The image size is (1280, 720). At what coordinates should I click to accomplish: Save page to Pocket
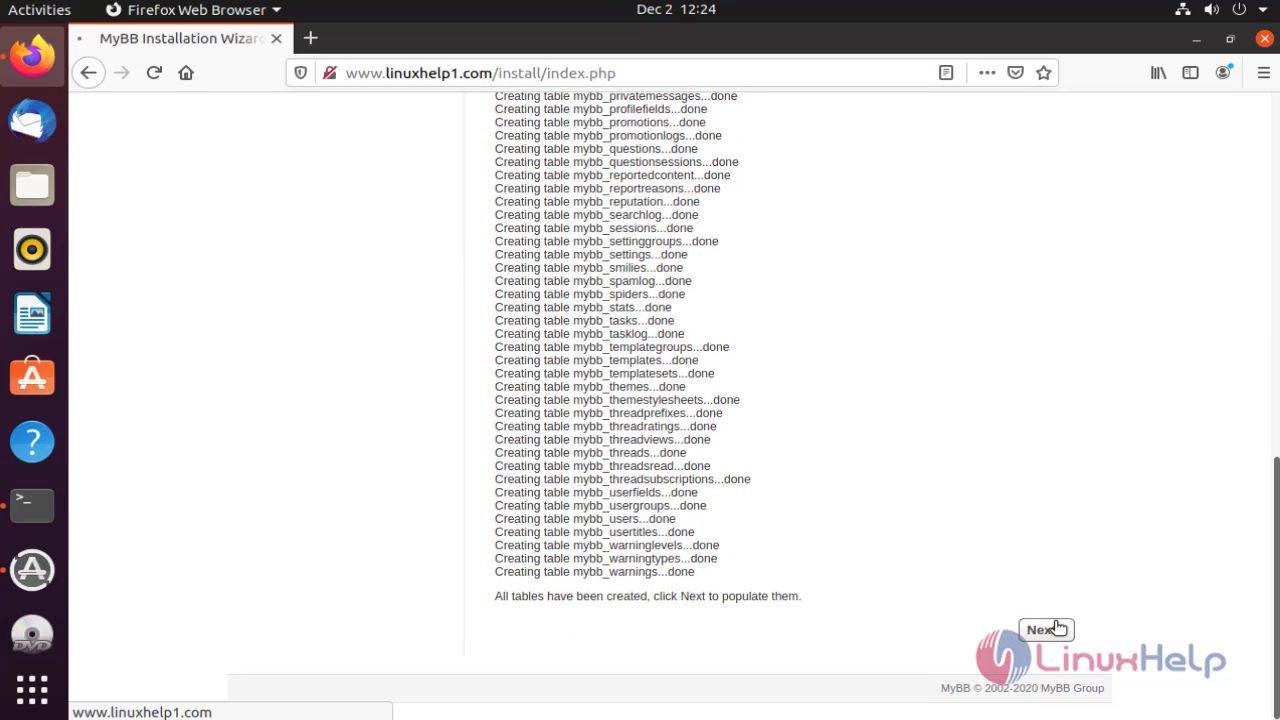(x=1015, y=73)
